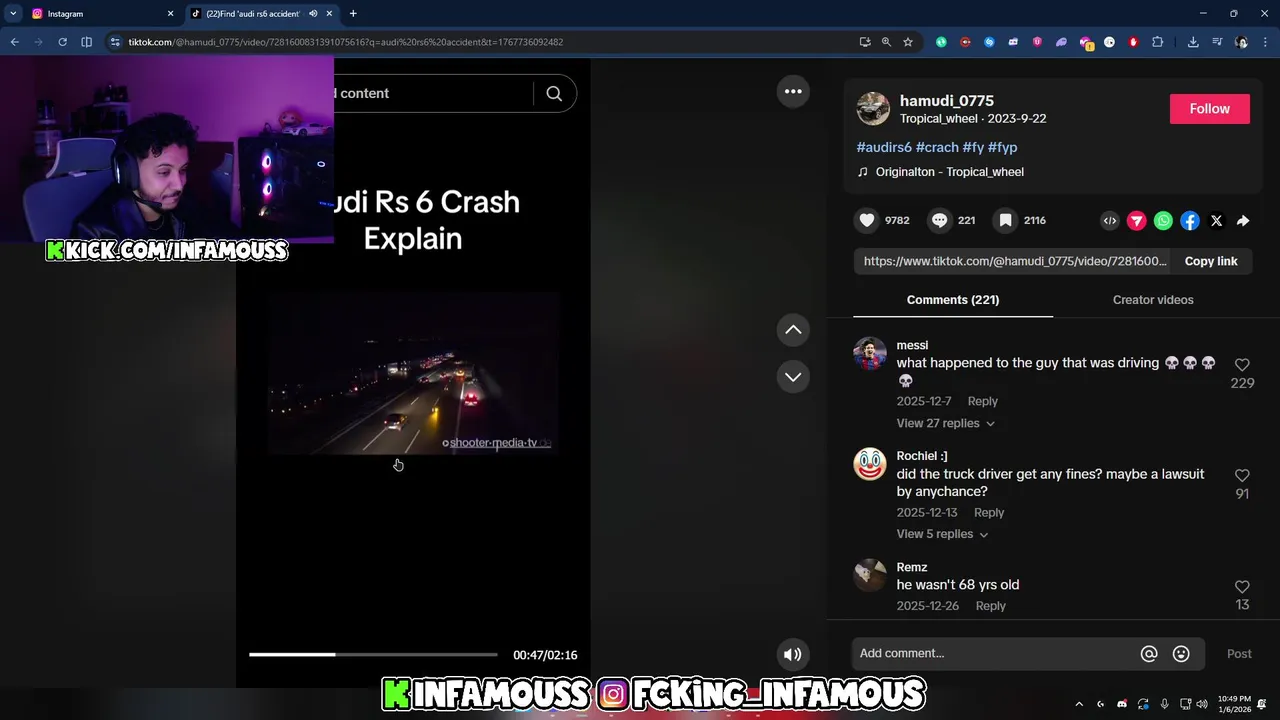
Task: Click the search magnifier icon above the video
Action: click(x=554, y=93)
